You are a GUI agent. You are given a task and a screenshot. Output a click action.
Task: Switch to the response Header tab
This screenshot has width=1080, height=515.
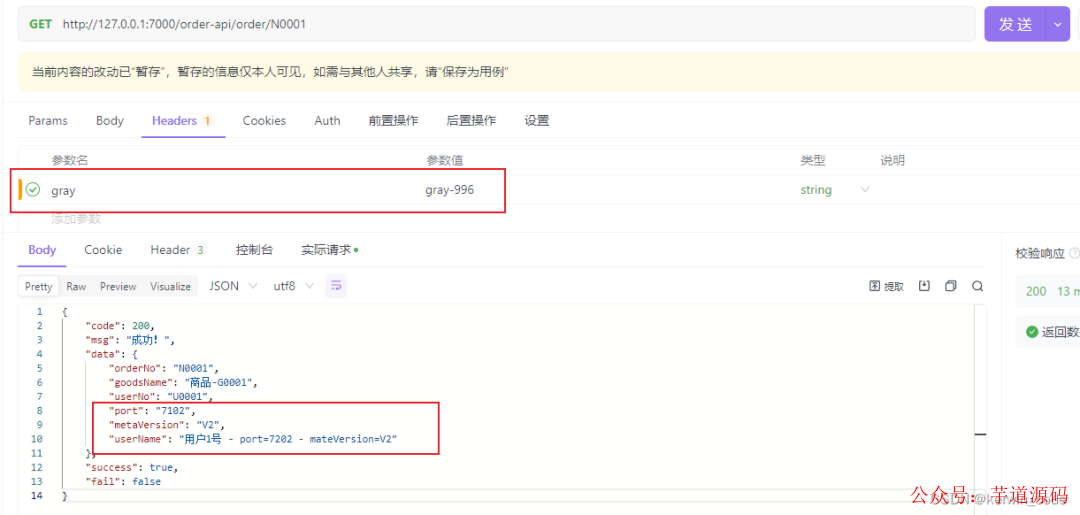[178, 250]
